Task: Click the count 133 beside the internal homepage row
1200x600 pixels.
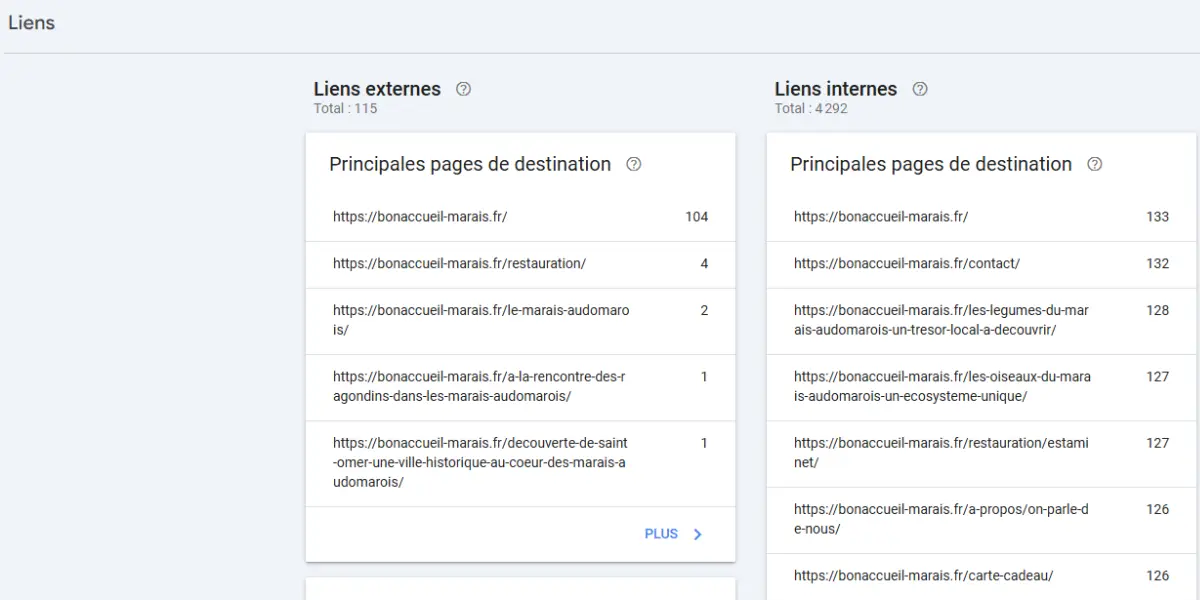Action: coord(1157,216)
